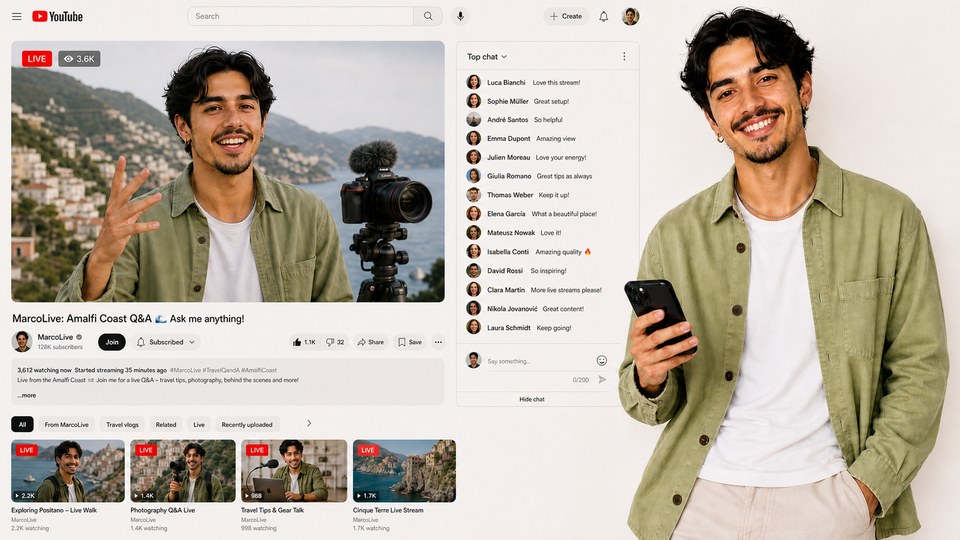960x540 pixels.
Task: Click the name Nikola Jovanović in chat
Action: [512, 309]
